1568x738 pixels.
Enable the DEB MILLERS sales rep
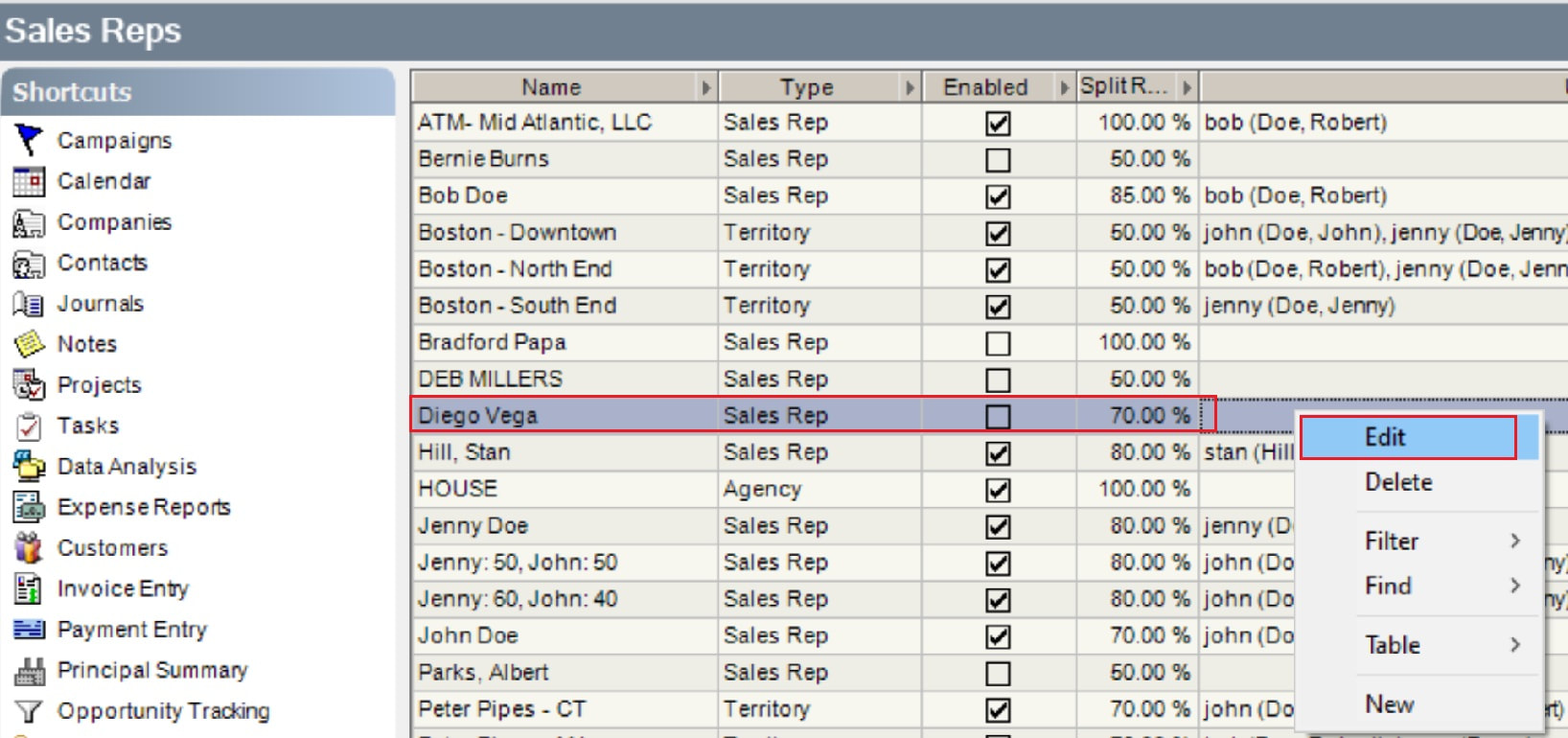tap(998, 381)
